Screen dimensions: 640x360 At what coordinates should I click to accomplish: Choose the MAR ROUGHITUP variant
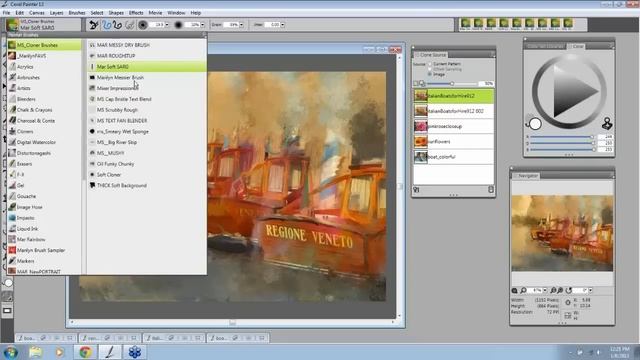147,56
